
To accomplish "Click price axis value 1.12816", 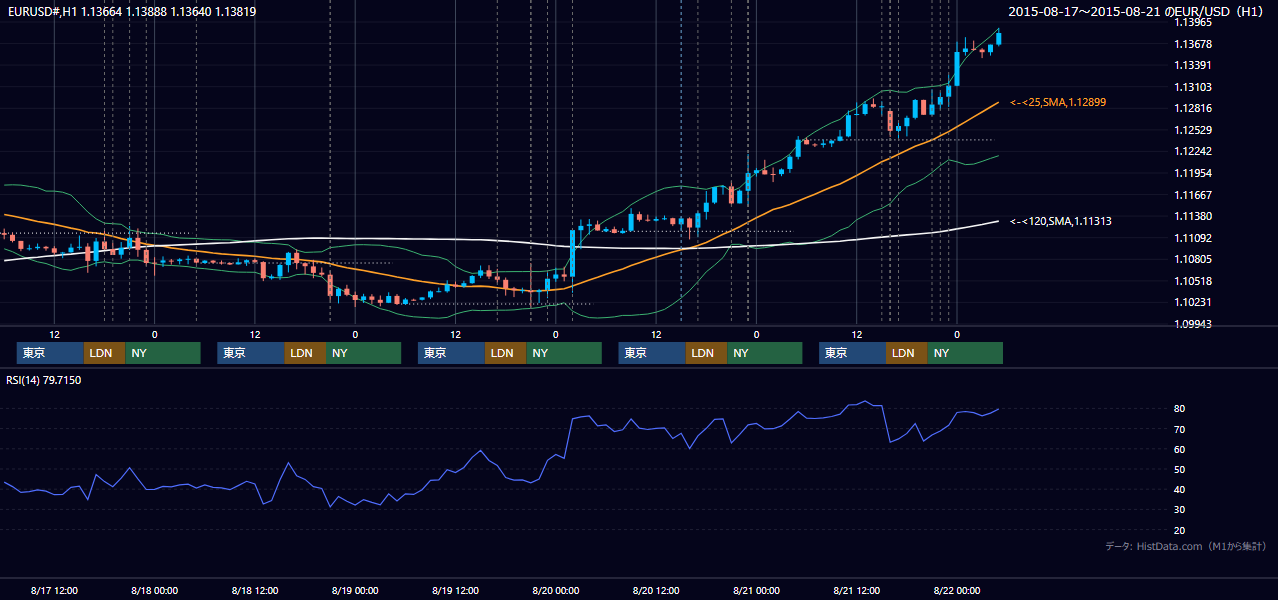I will [x=1192, y=108].
